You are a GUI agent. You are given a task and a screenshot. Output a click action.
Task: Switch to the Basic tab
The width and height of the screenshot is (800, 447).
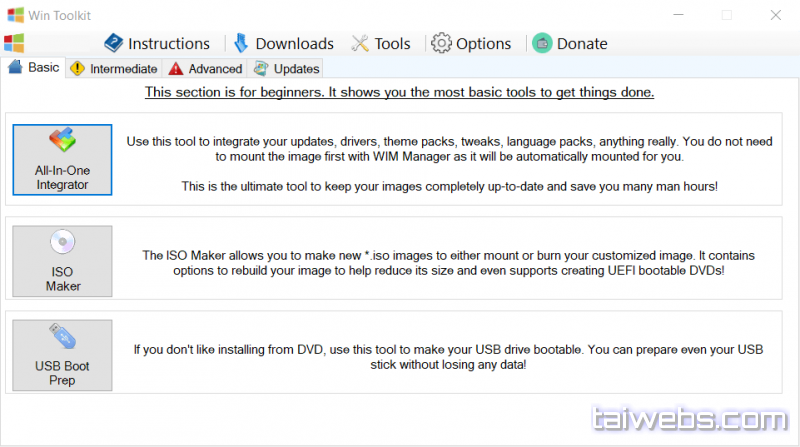pos(34,68)
